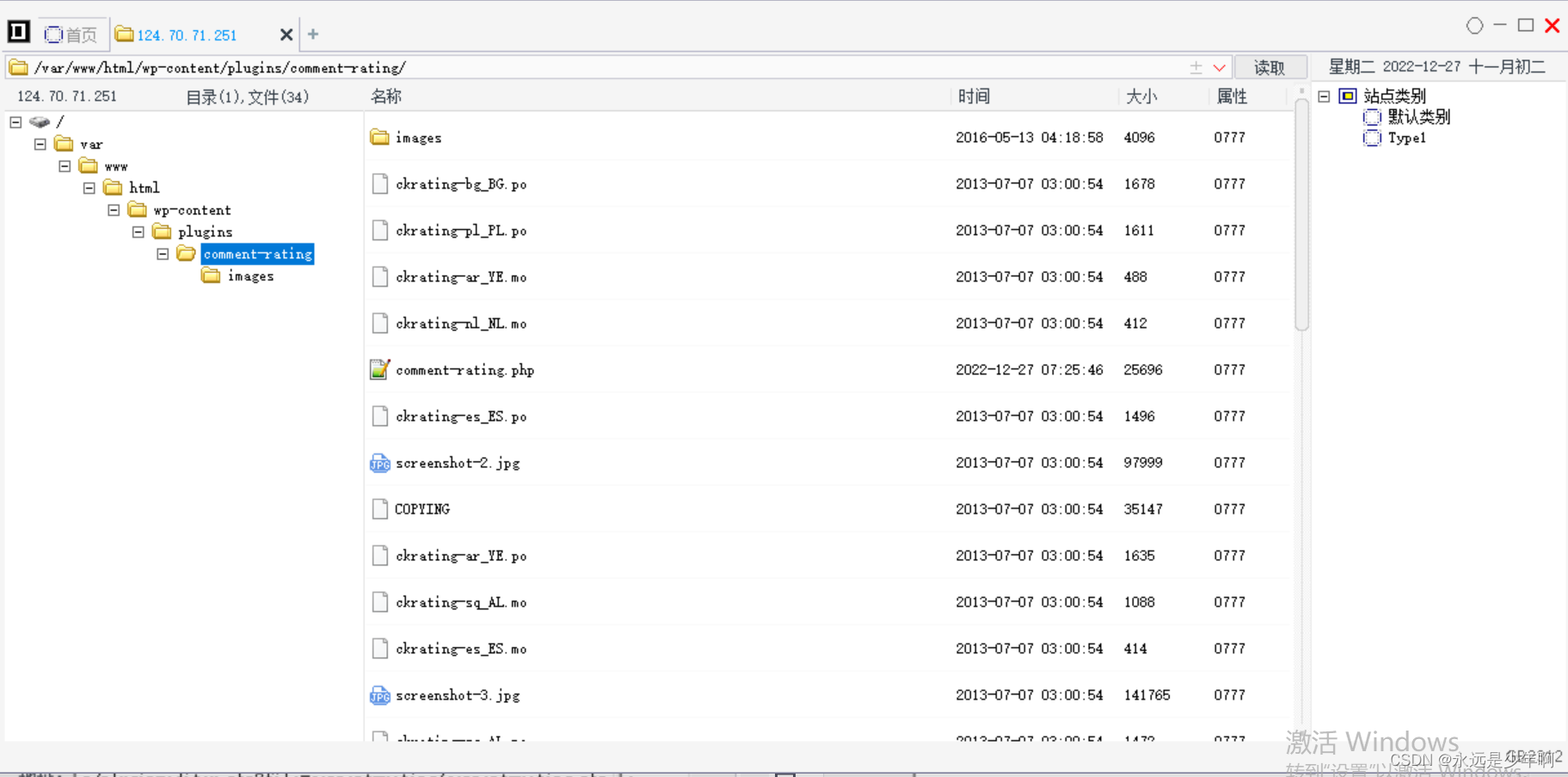Click the comment-rating.php edit icon
Image resolution: width=1568 pixels, height=777 pixels.
pyautogui.click(x=379, y=369)
